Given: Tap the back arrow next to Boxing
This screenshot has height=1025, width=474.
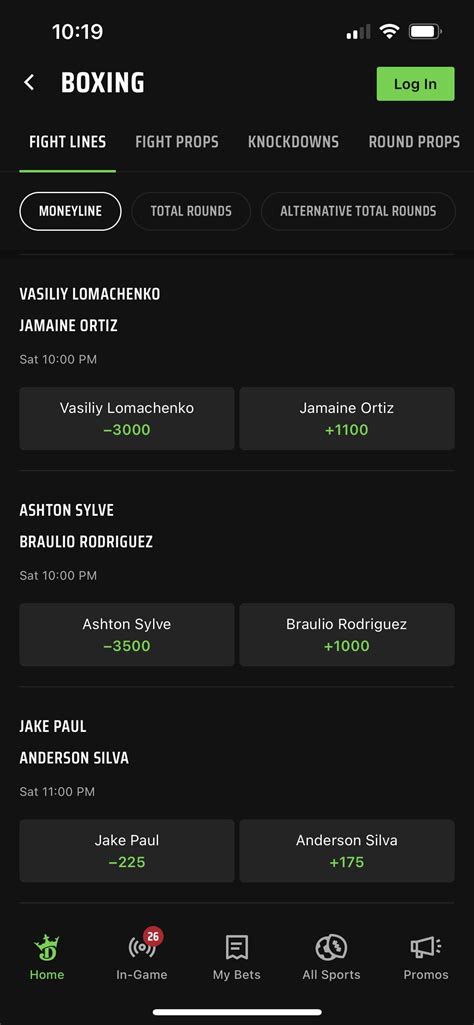Looking at the screenshot, I should 29,83.
